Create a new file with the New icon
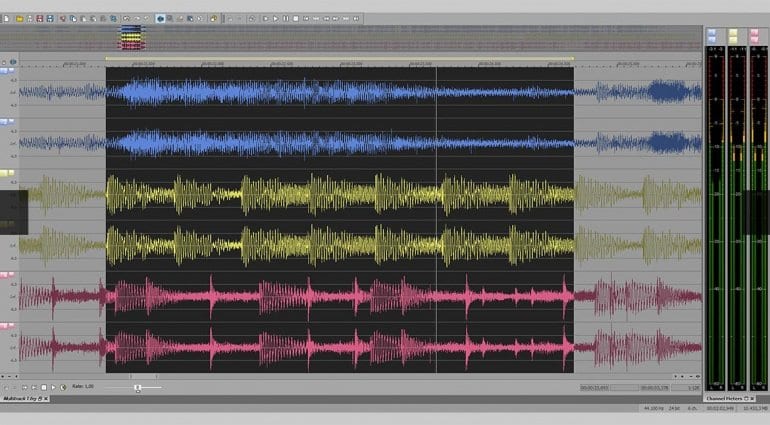The height and width of the screenshot is (425, 770). tap(6, 19)
